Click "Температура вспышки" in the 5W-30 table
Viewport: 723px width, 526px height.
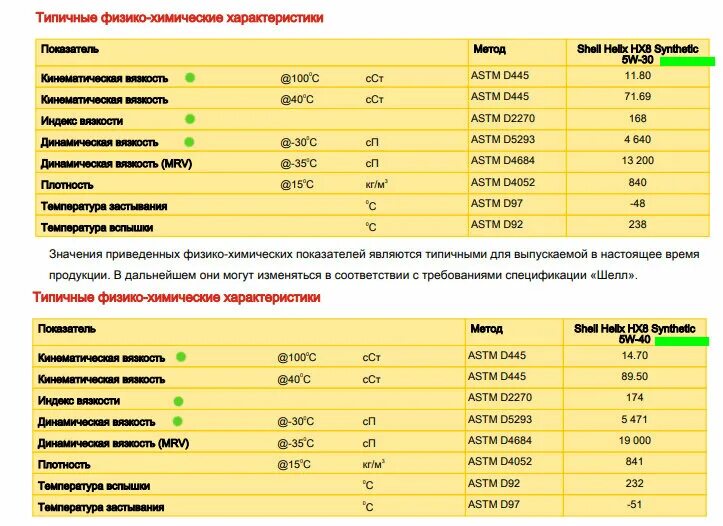[97, 228]
